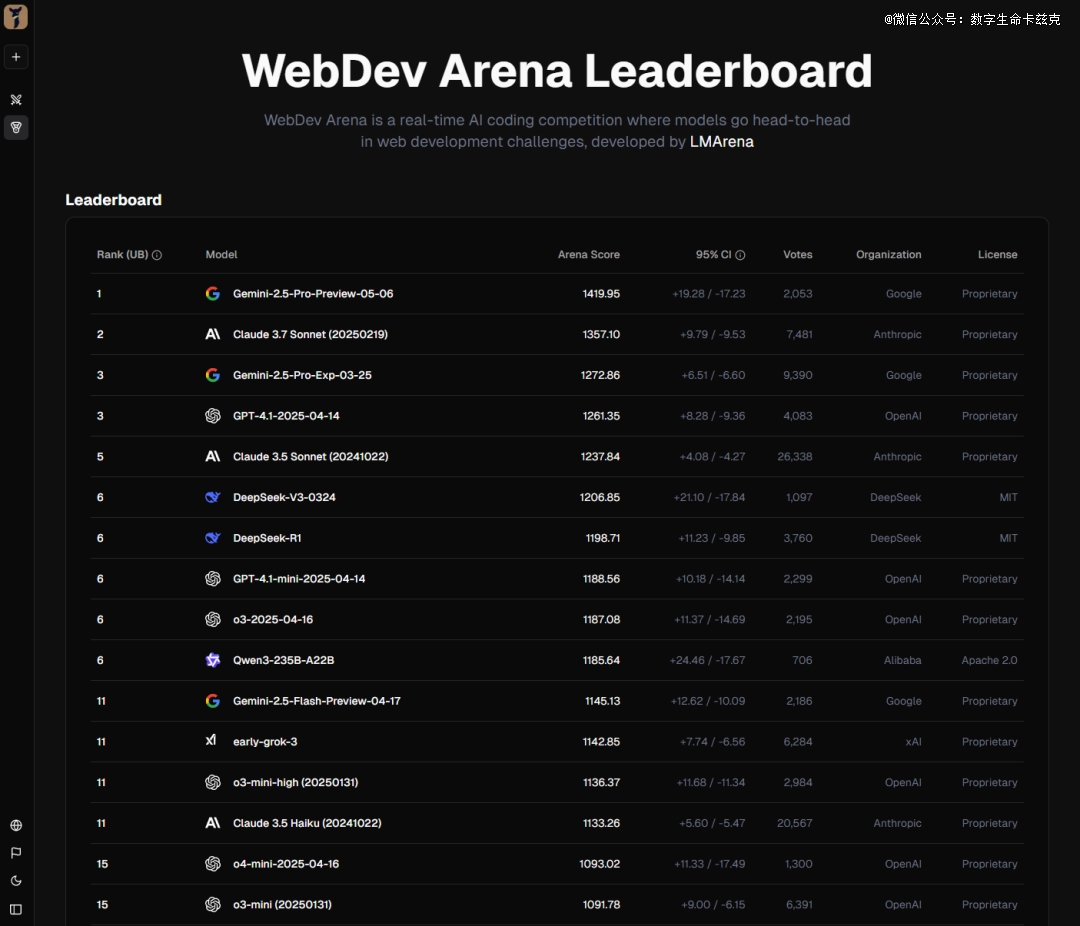Click OpenAI logo beside GPT-4.1-mini-2025-04-14

[213, 579]
